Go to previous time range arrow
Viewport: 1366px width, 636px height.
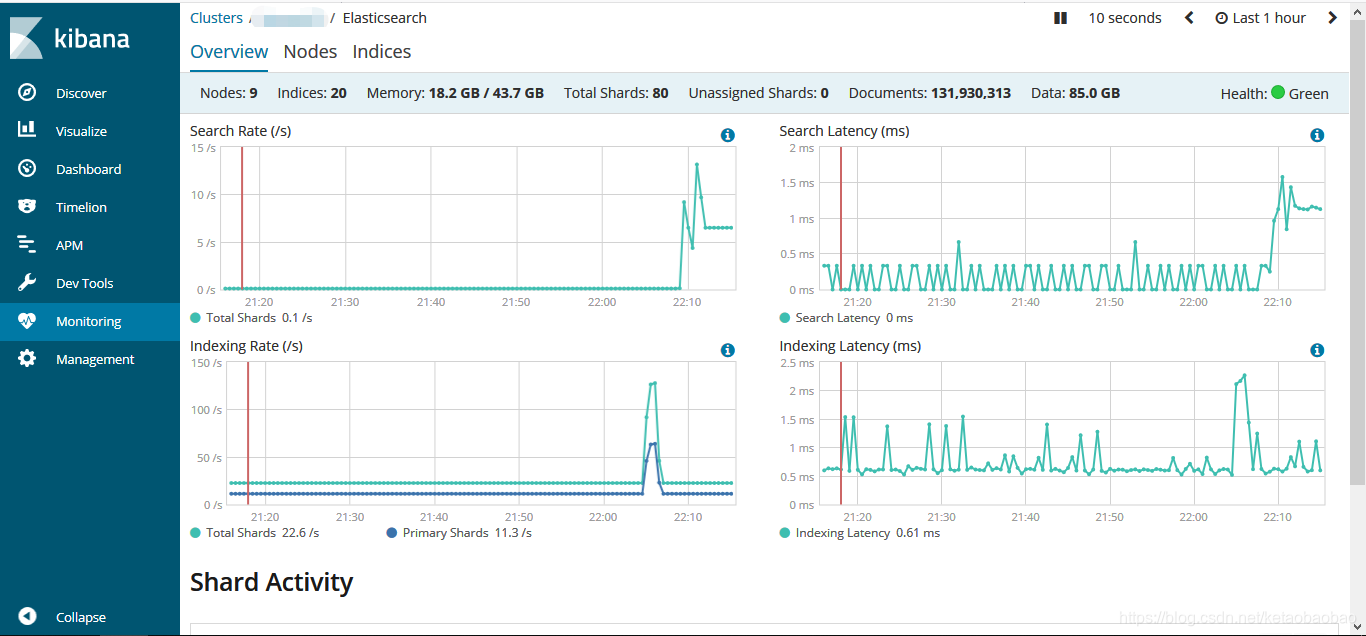point(1189,18)
